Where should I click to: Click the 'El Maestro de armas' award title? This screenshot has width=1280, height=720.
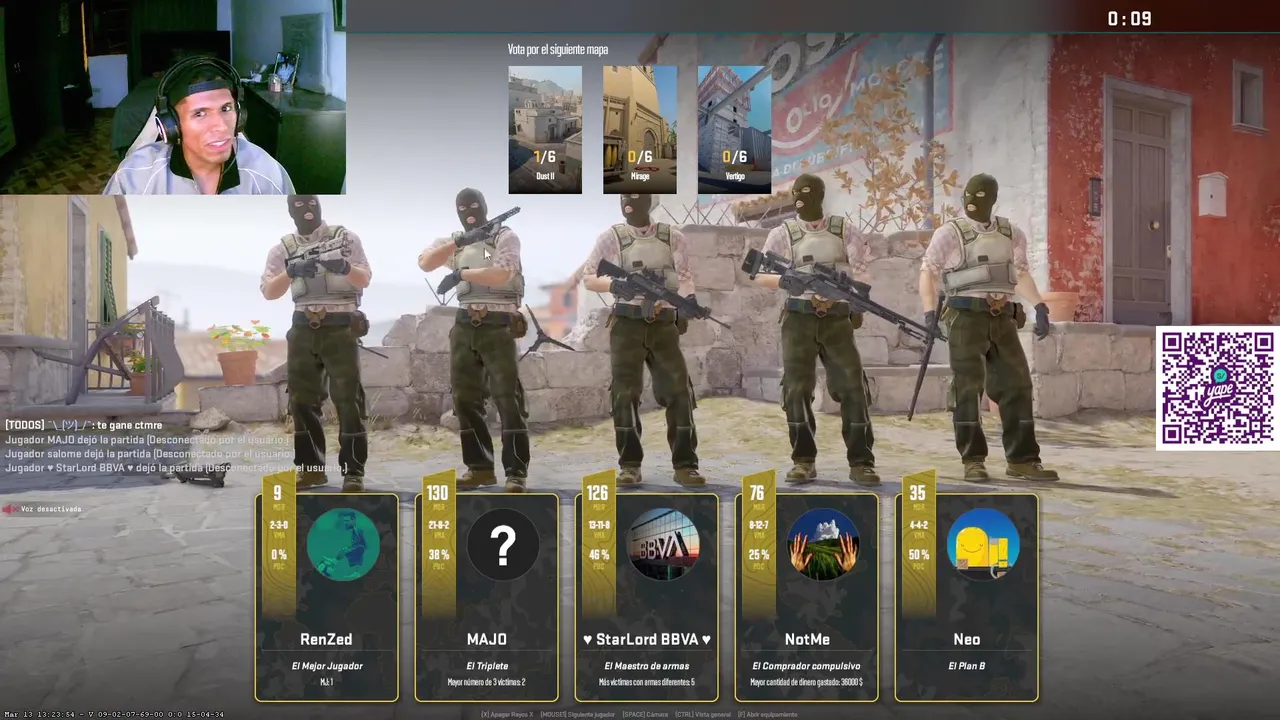(647, 666)
